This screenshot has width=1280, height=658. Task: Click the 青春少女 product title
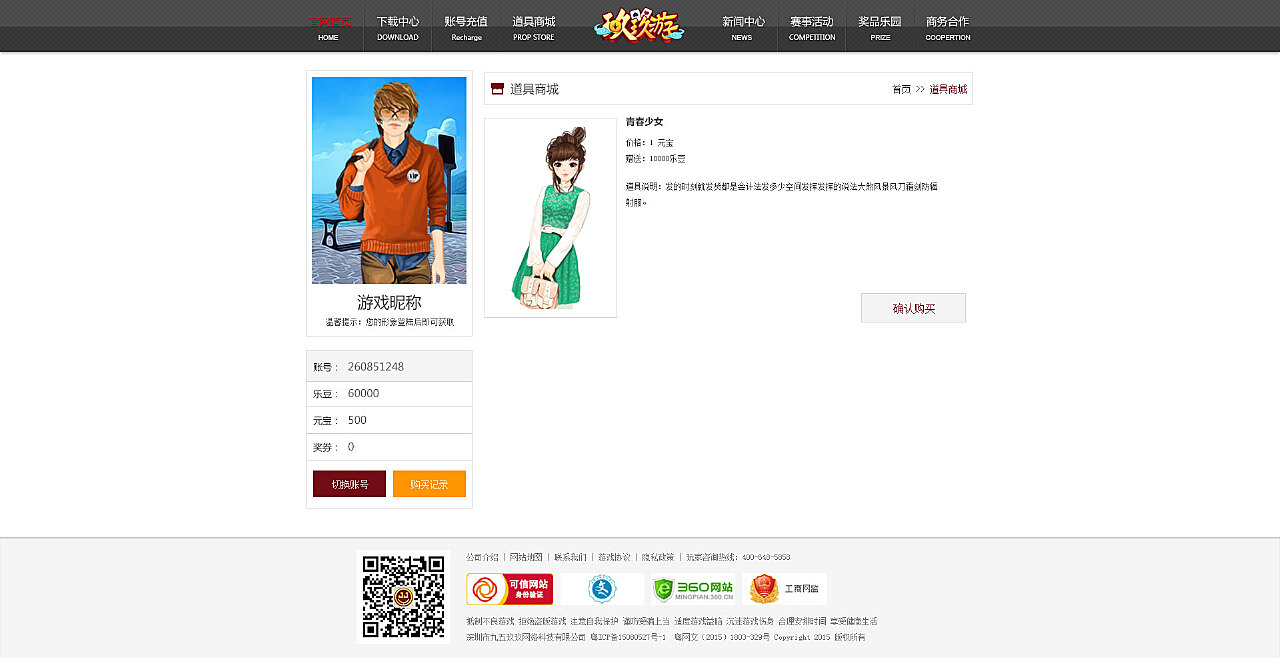point(644,122)
